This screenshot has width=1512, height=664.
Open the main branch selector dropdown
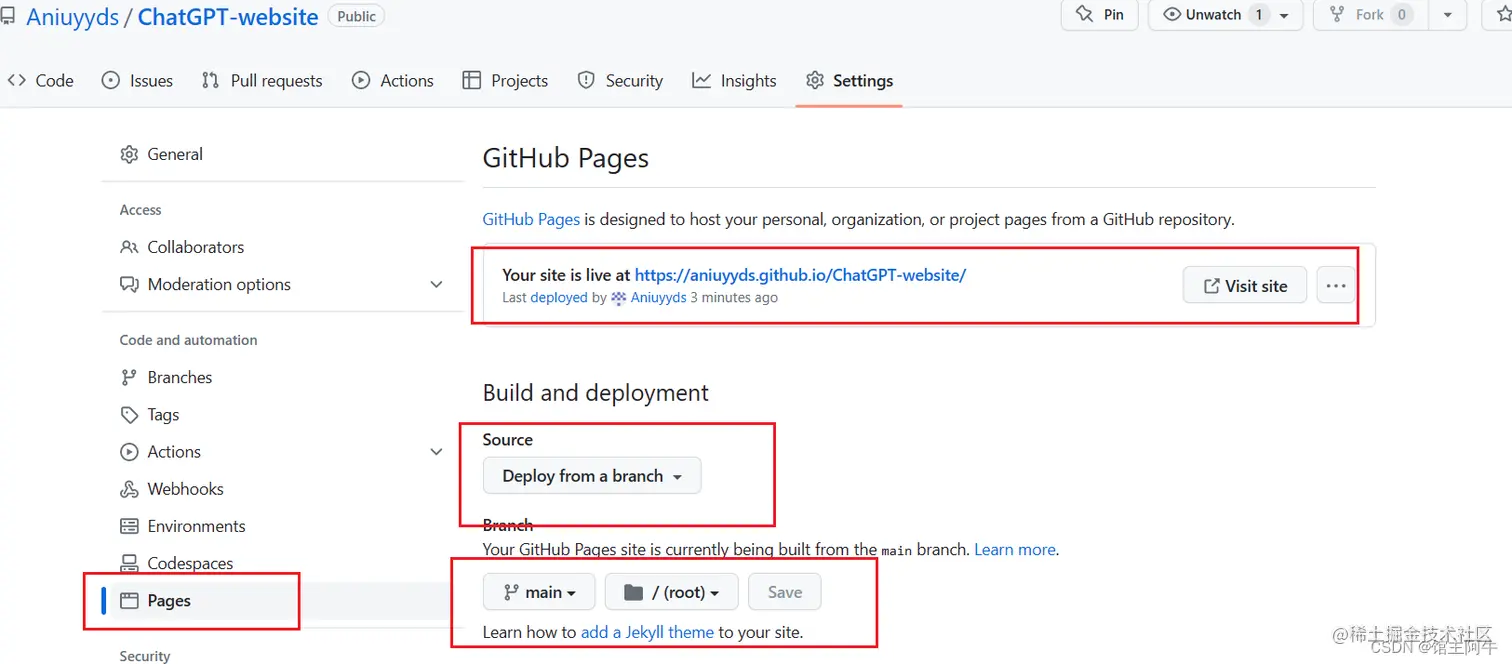click(539, 592)
